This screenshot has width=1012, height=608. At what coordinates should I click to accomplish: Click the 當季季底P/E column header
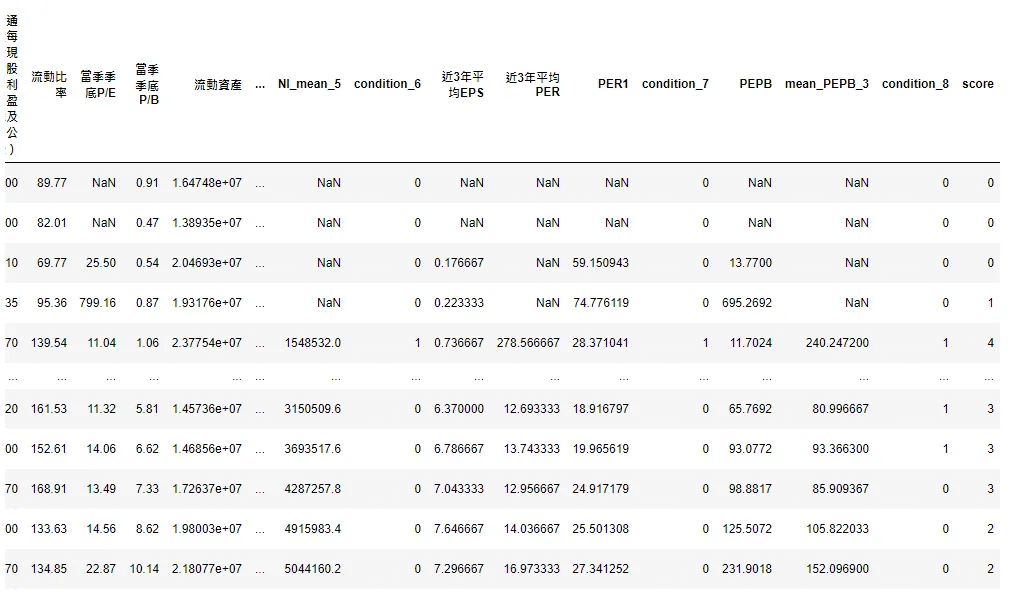[x=99, y=84]
